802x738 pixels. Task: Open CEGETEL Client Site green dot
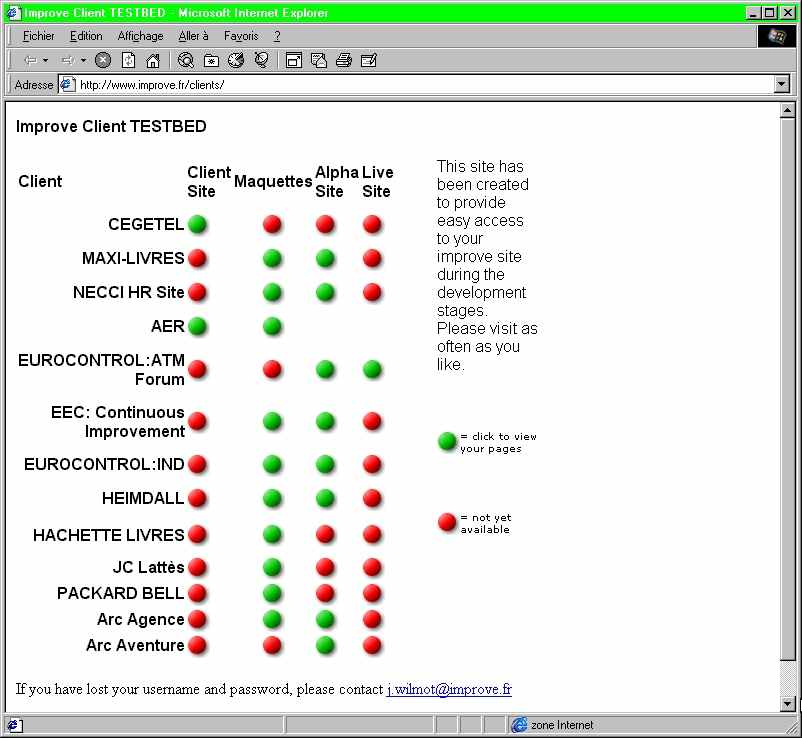coord(197,224)
